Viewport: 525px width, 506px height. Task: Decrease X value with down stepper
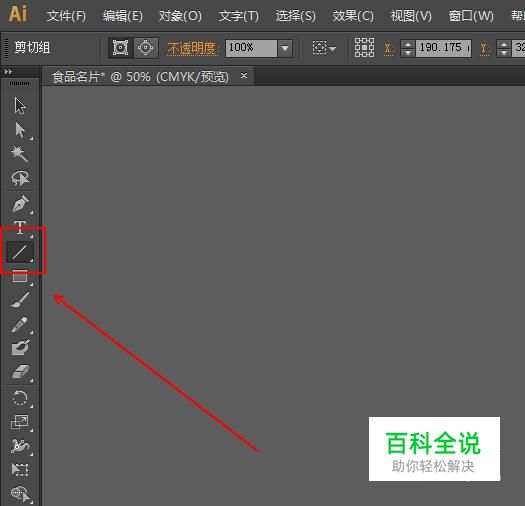408,53
